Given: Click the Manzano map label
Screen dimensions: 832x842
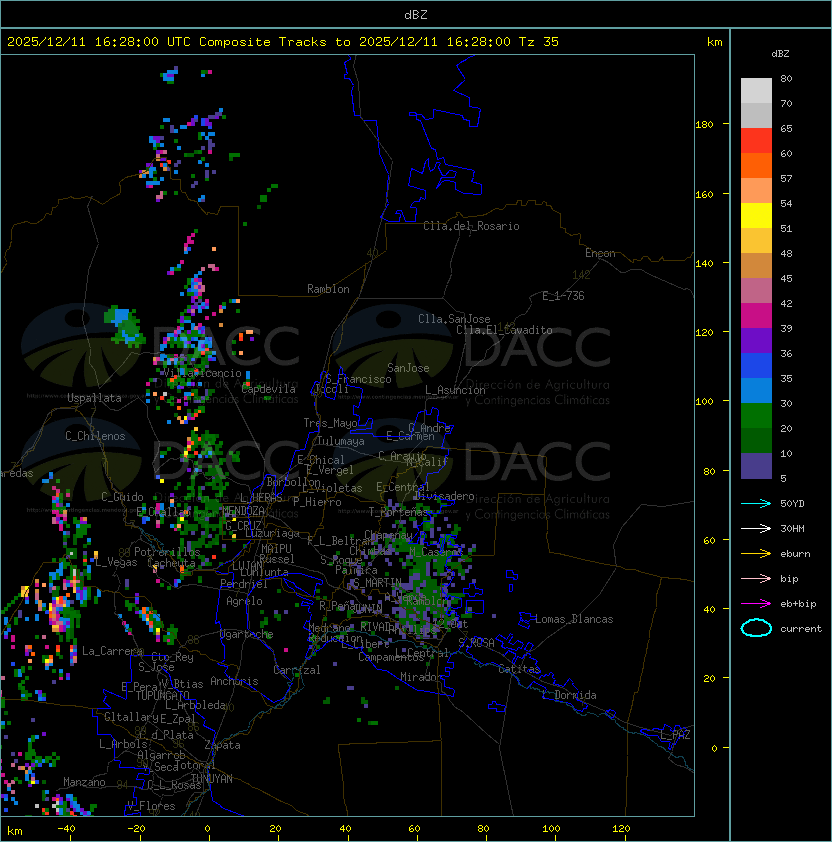Looking at the screenshot, I should [84, 782].
